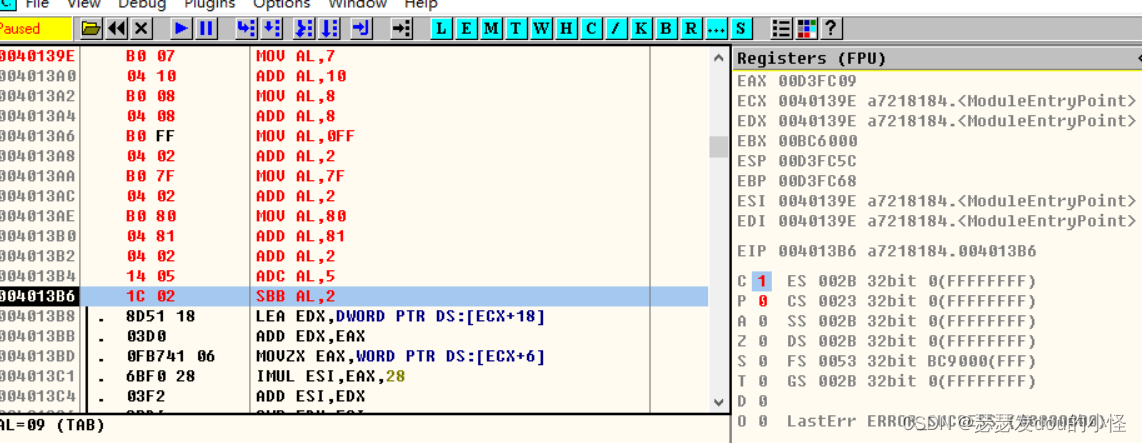Click the down arrow on disassembly scrollbar

(719, 402)
